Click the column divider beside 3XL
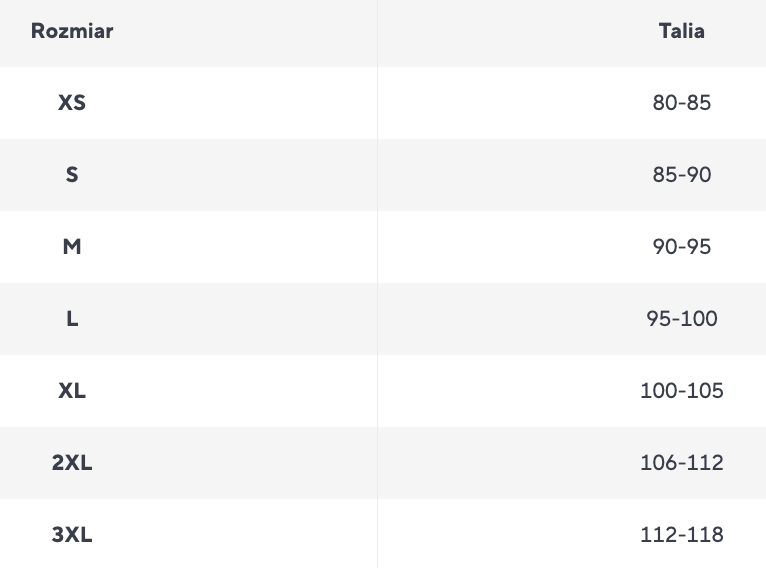The height and width of the screenshot is (568, 766). point(377,533)
